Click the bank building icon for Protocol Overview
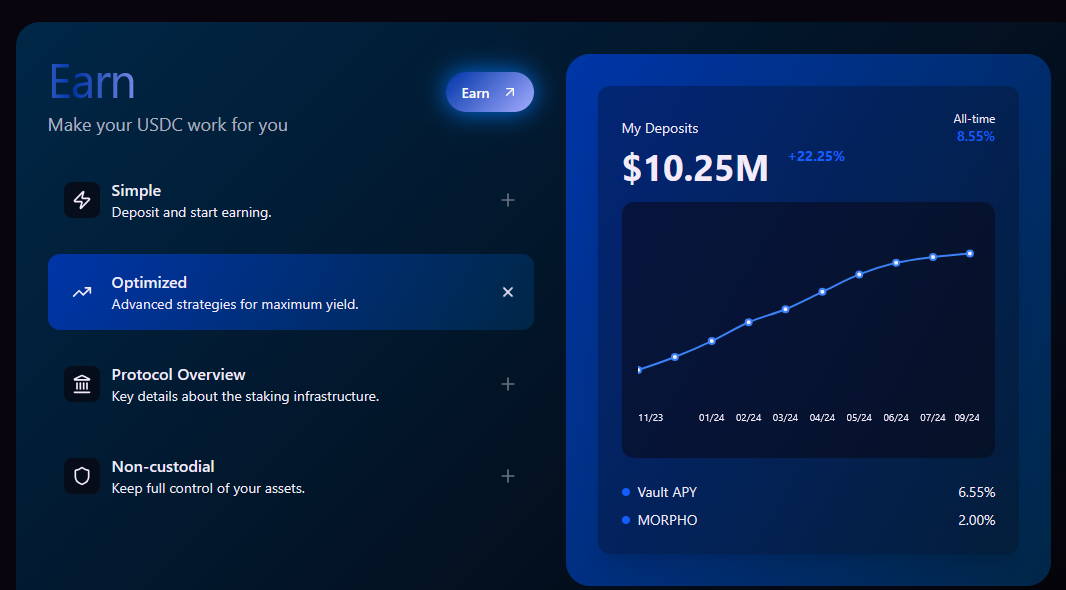 [82, 384]
